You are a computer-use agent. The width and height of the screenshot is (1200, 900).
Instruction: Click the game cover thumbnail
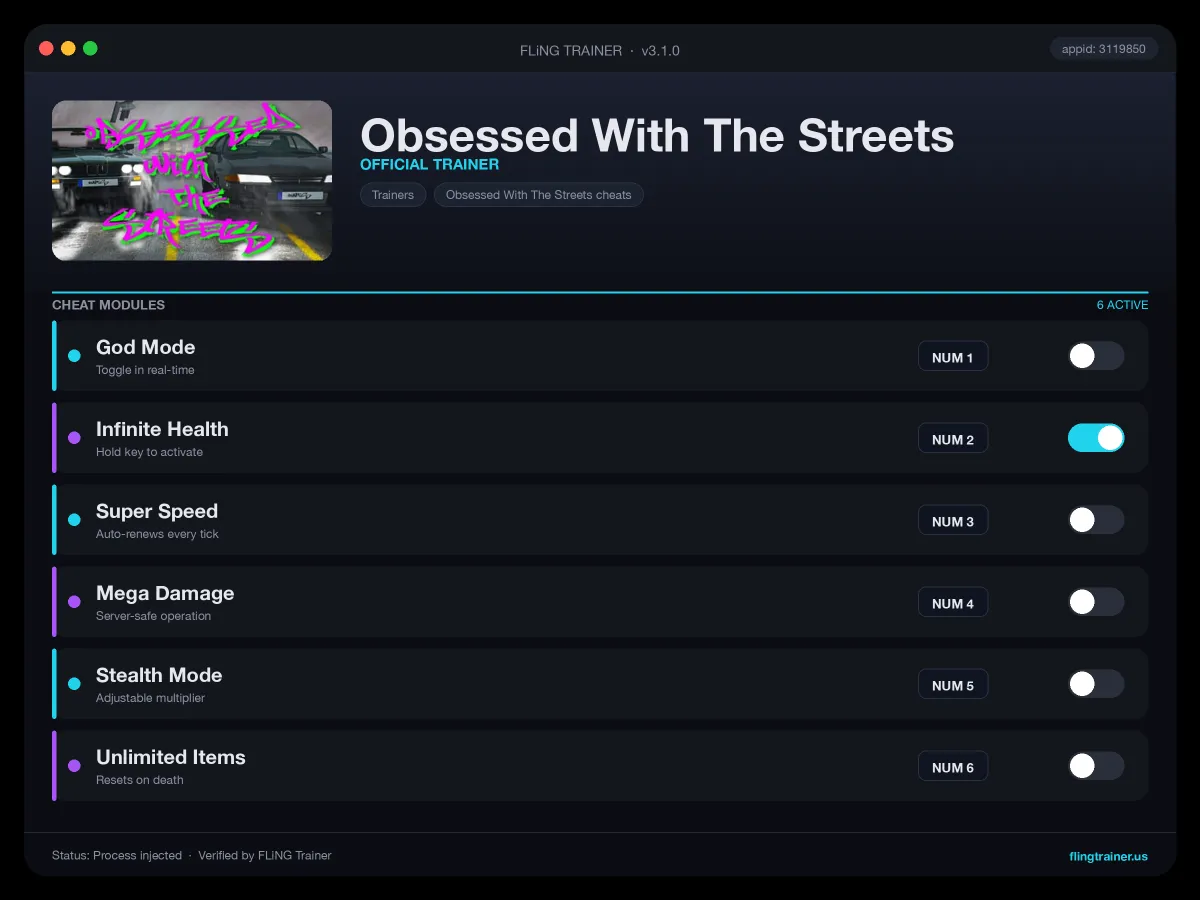pyautogui.click(x=192, y=180)
